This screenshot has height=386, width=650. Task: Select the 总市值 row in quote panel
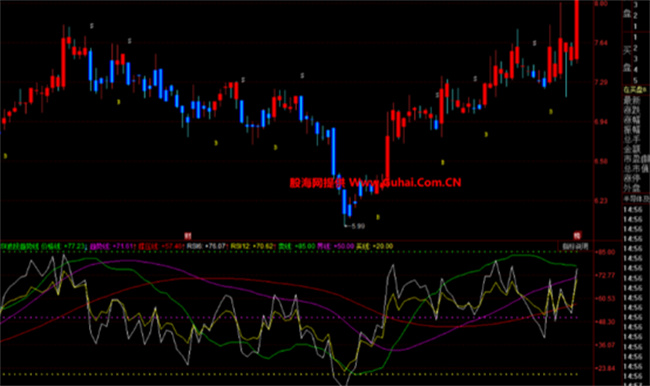(x=636, y=168)
